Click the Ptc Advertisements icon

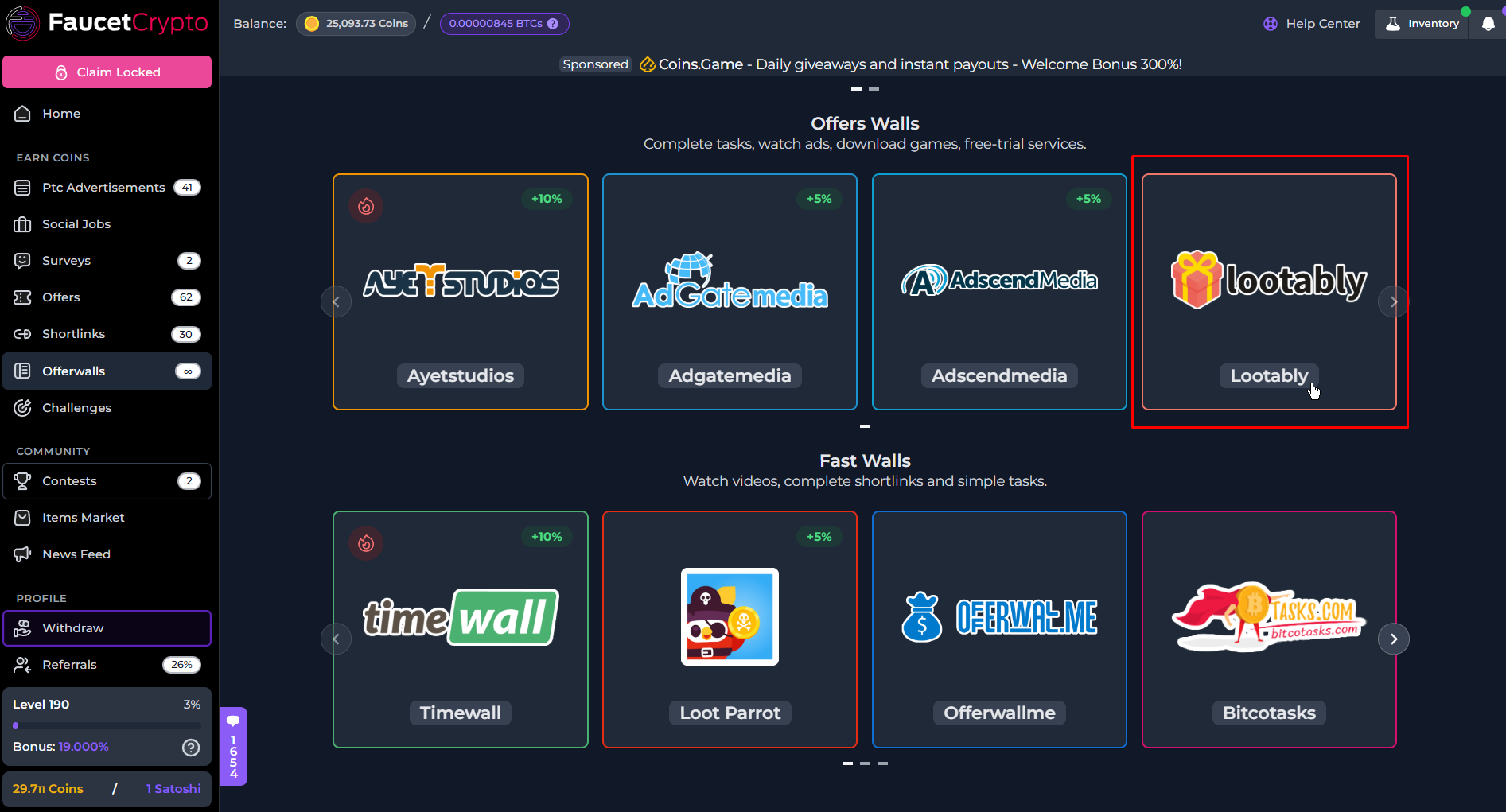coord(22,188)
